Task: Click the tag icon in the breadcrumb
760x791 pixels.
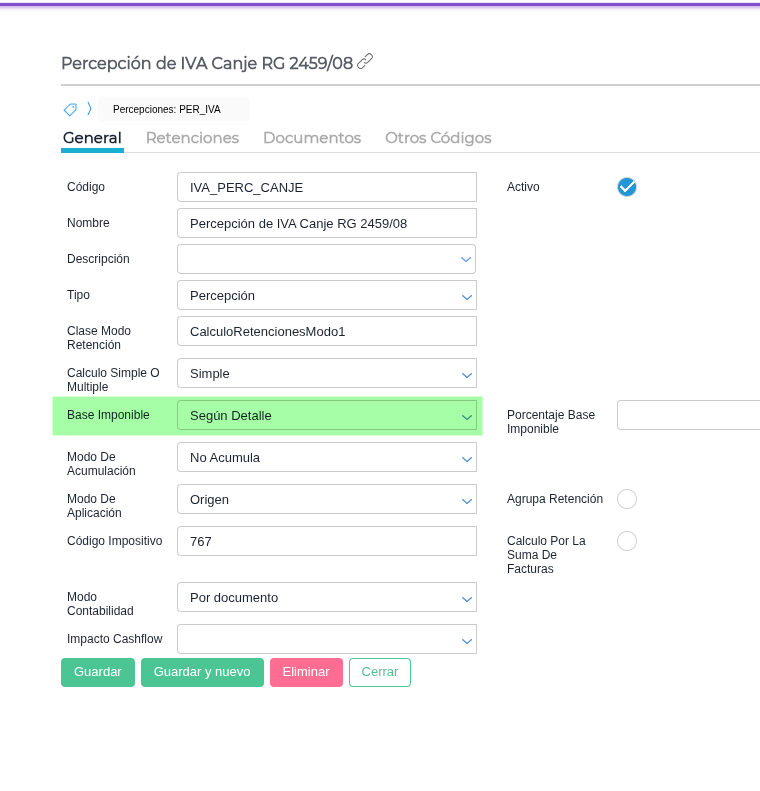Action: (x=70, y=109)
